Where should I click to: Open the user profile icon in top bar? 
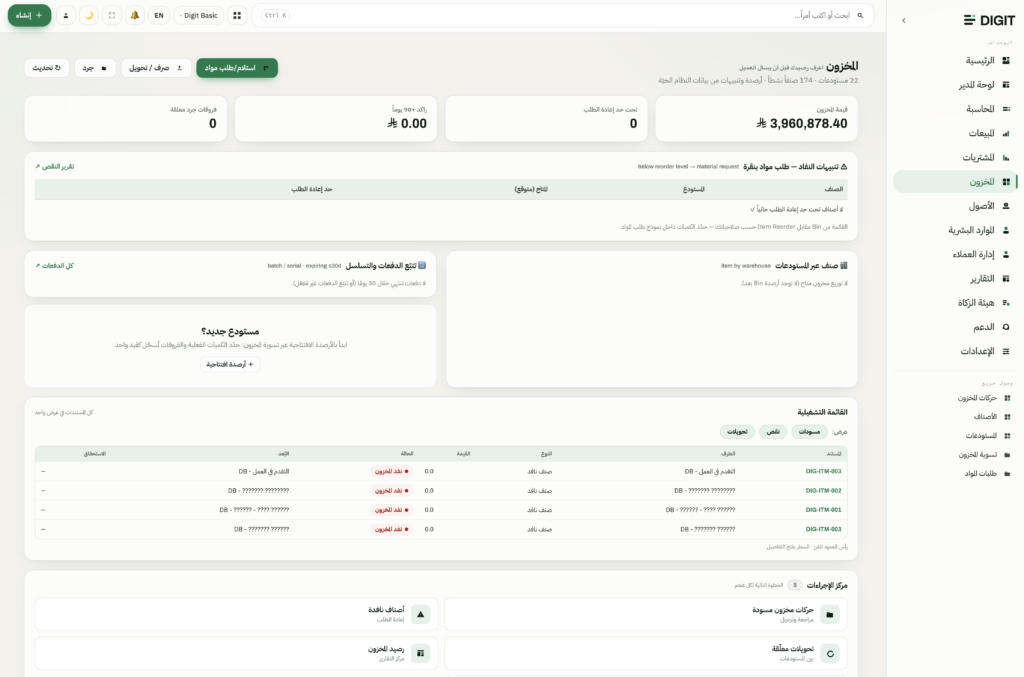pyautogui.click(x=65, y=15)
